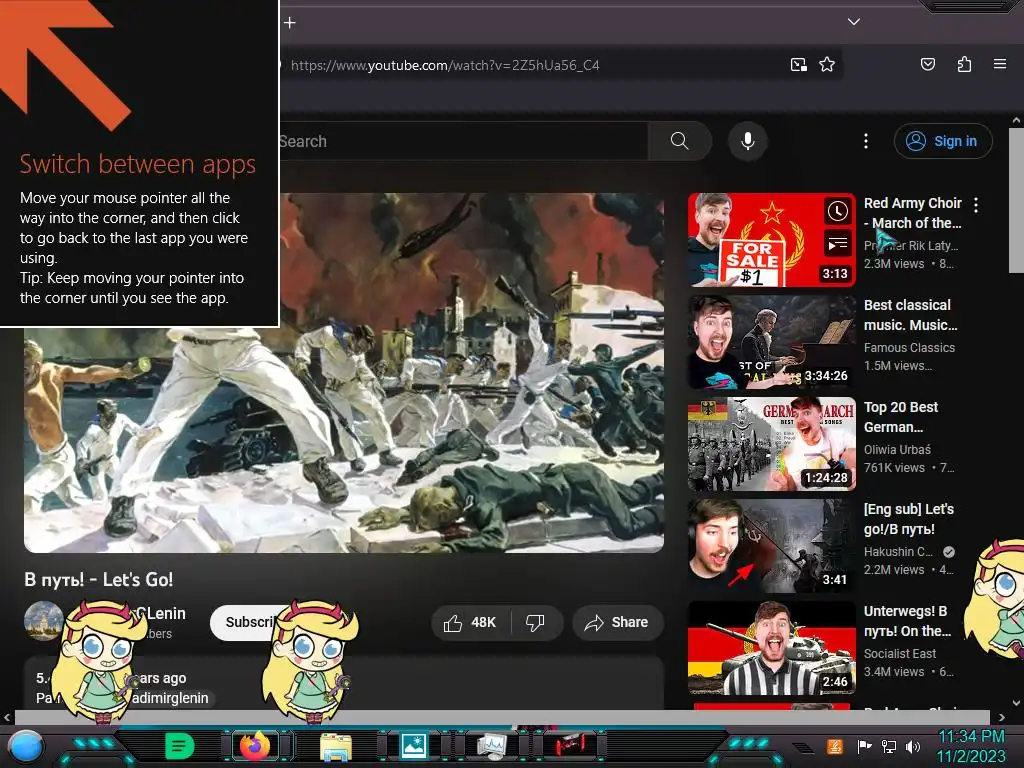Open the system monitor icon on taskbar
The image size is (1024, 768).
pos(492,746)
